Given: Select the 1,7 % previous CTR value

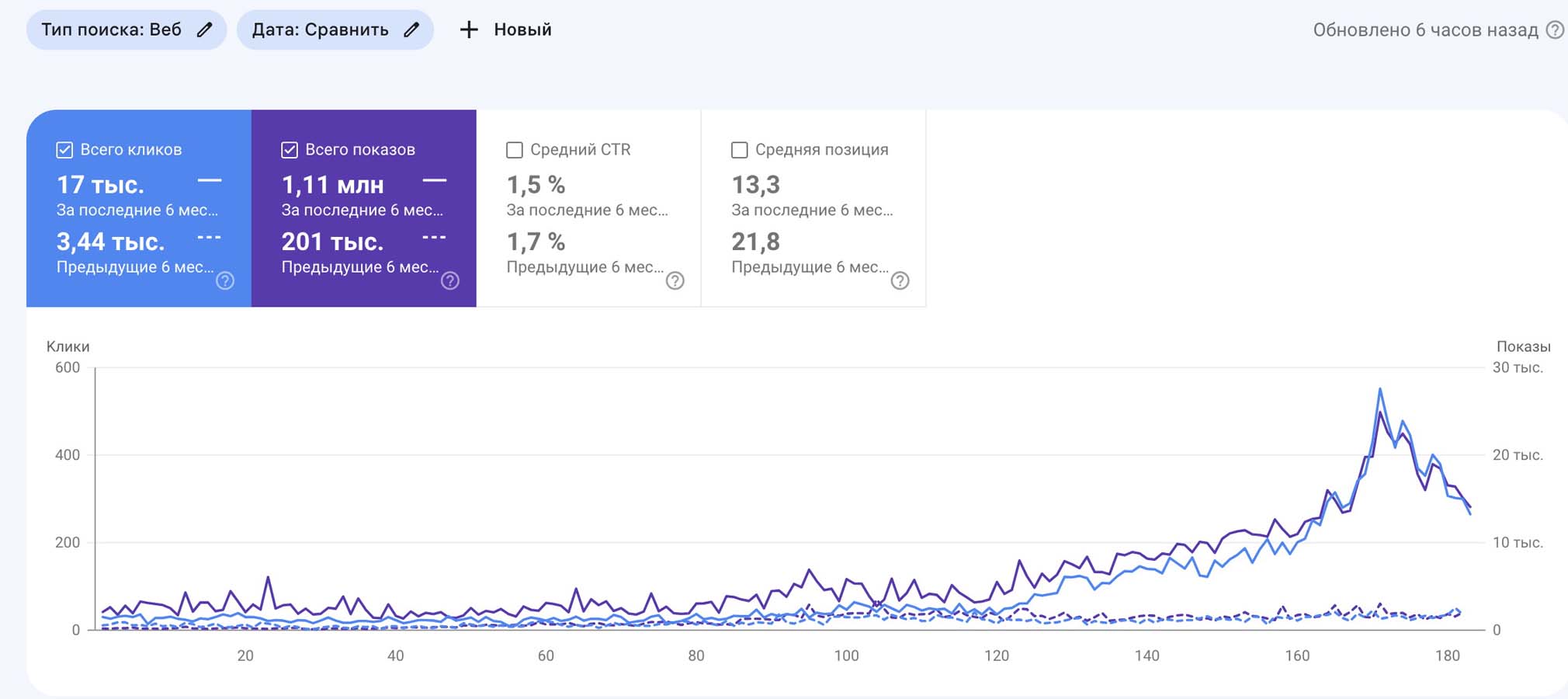Looking at the screenshot, I should coord(536,242).
